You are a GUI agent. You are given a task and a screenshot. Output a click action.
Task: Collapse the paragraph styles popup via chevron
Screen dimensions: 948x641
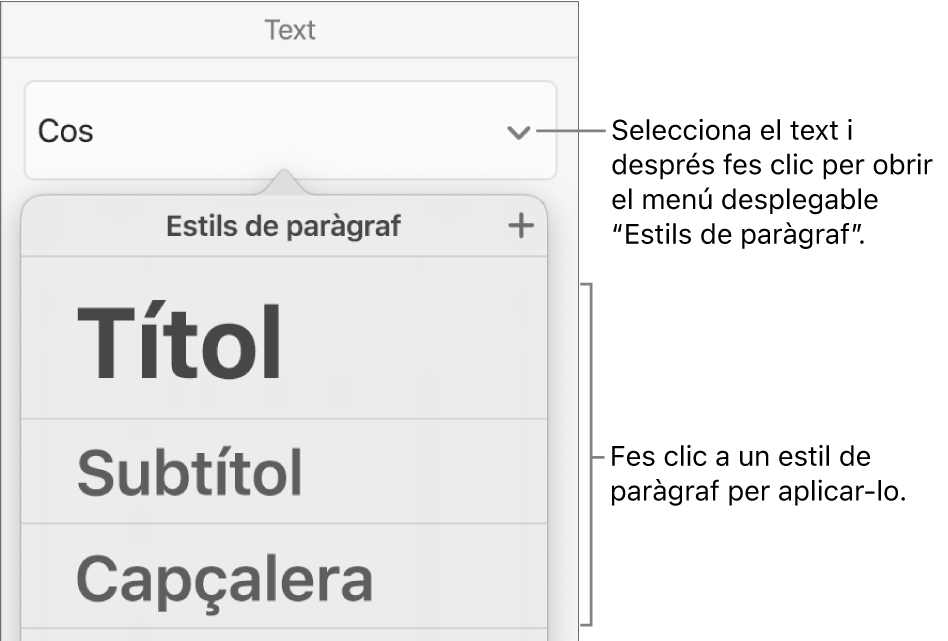[518, 132]
